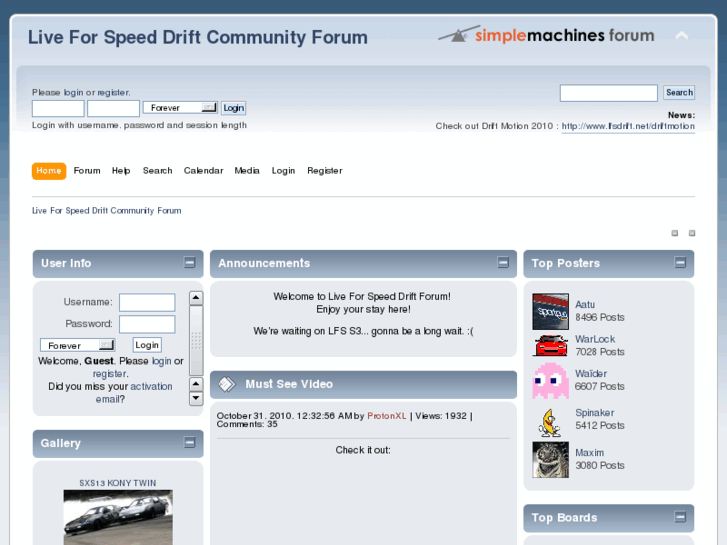This screenshot has width=727, height=545.
Task: Click the User Info Login button
Action: 147,345
